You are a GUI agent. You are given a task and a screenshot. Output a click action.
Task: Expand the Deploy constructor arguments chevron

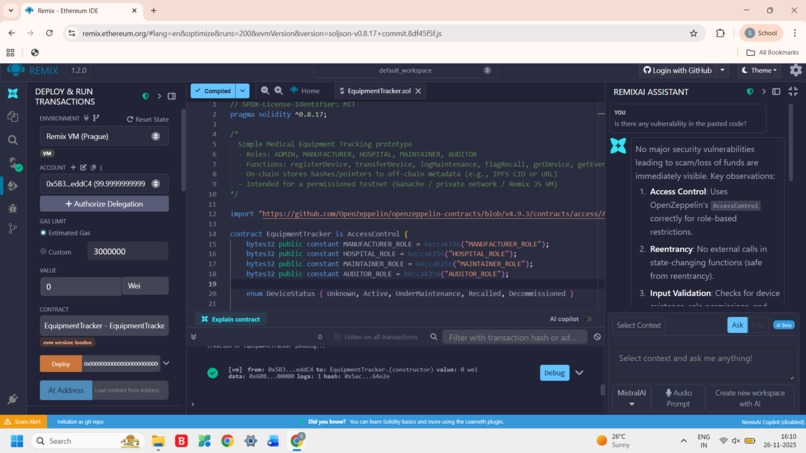pyautogui.click(x=166, y=363)
